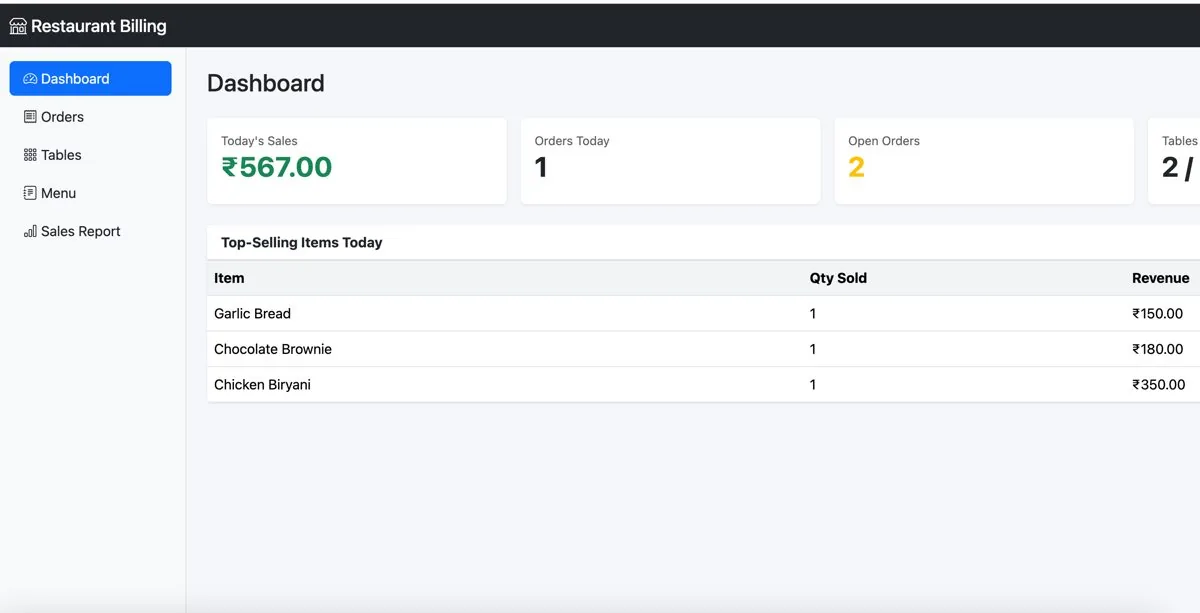Click the yellow Open Orders count 2

(x=856, y=167)
